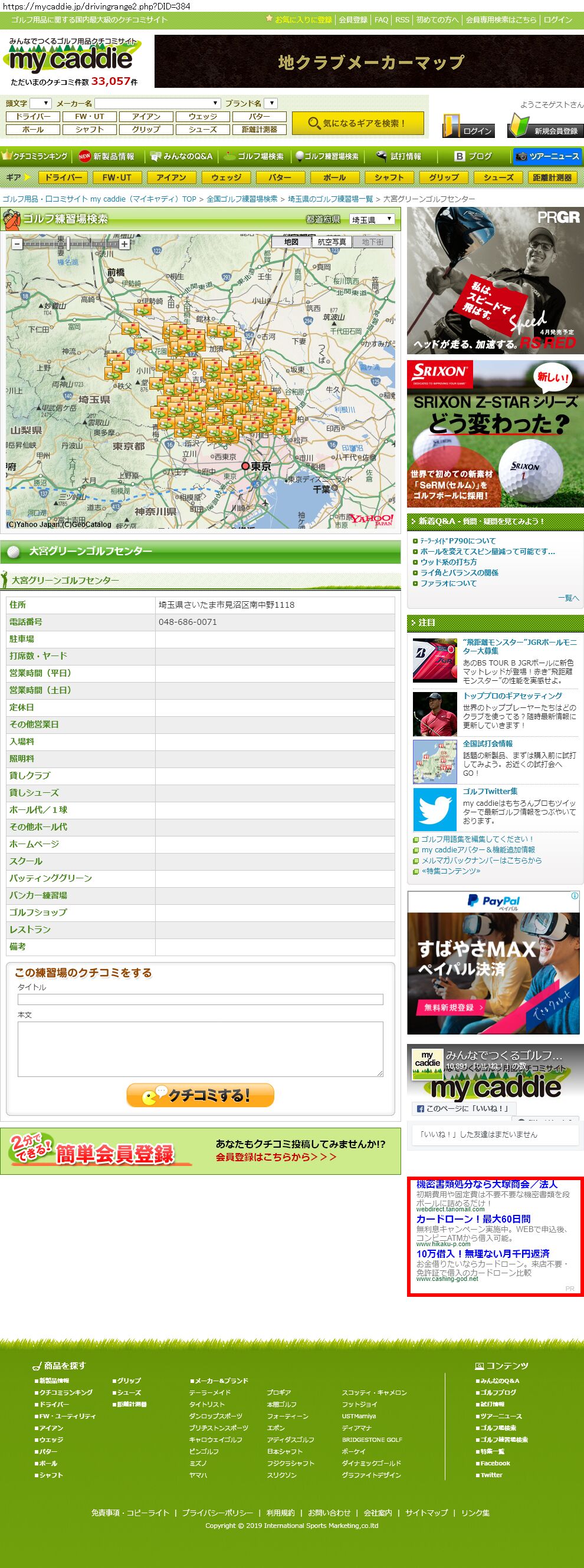Open the Blog menu item
The image size is (584, 1568).
coord(473,156)
